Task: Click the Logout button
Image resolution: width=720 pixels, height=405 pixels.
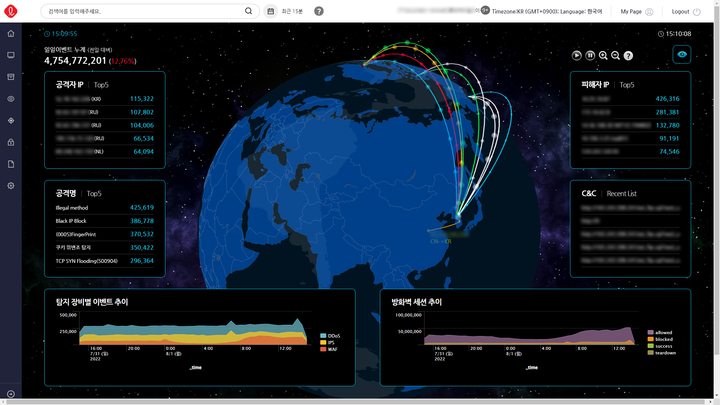Action: point(686,11)
